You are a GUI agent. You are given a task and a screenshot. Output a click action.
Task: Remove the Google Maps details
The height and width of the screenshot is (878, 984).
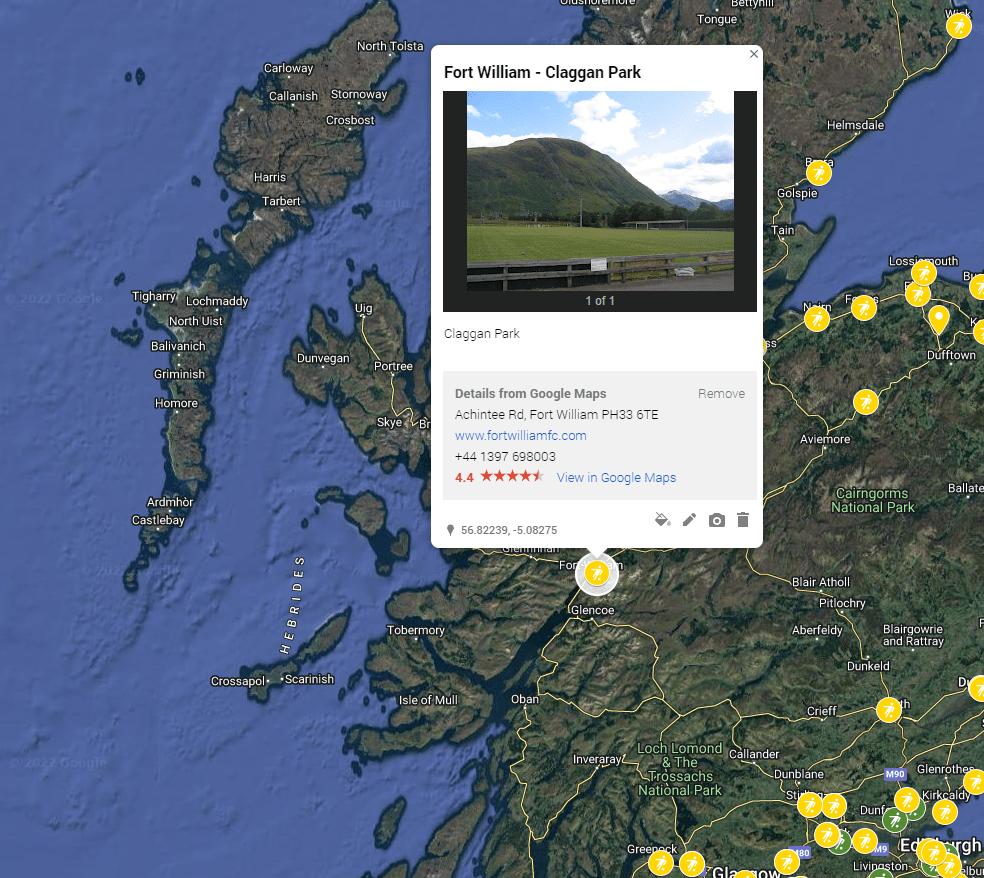coord(721,393)
